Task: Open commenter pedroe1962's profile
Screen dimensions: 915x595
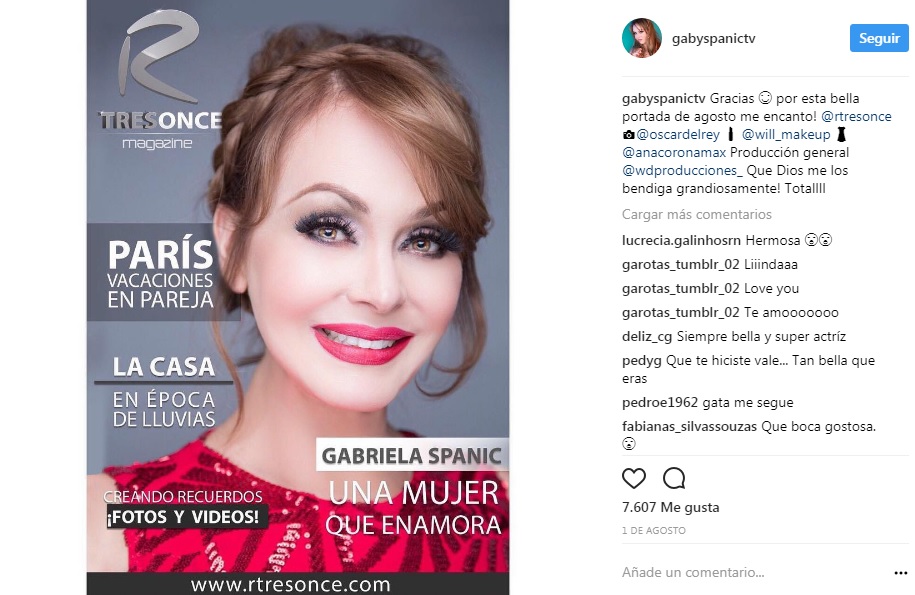Action: (660, 402)
